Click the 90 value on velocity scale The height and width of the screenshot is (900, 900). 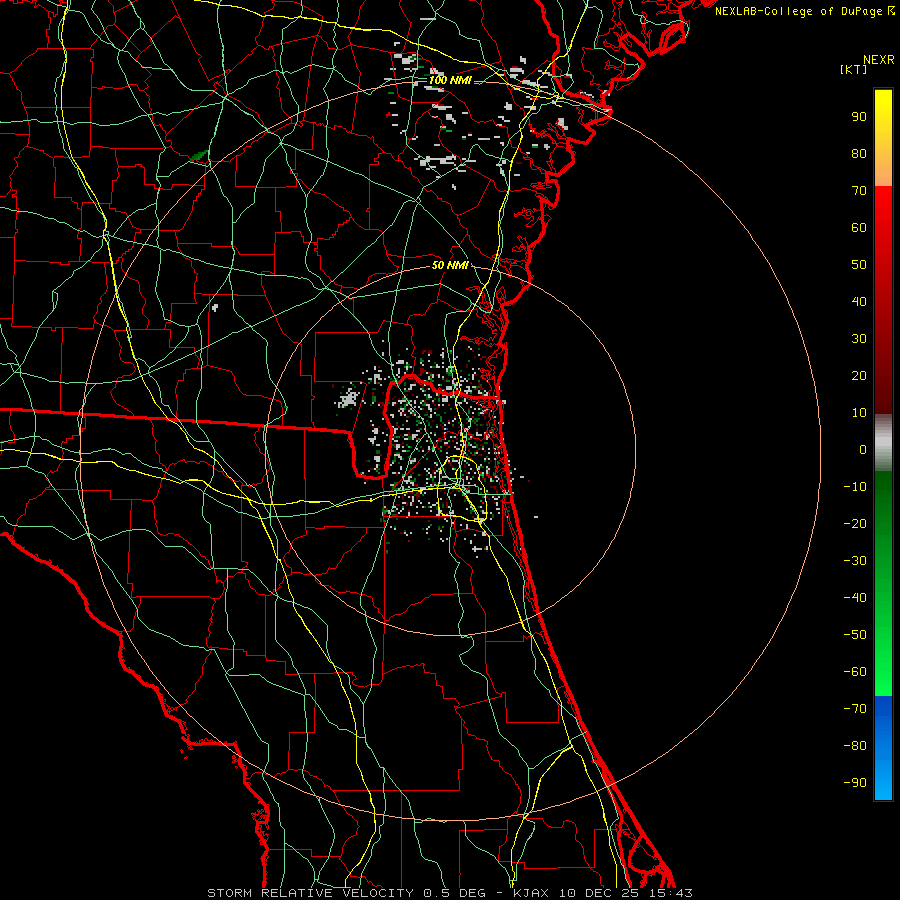[x=859, y=117]
